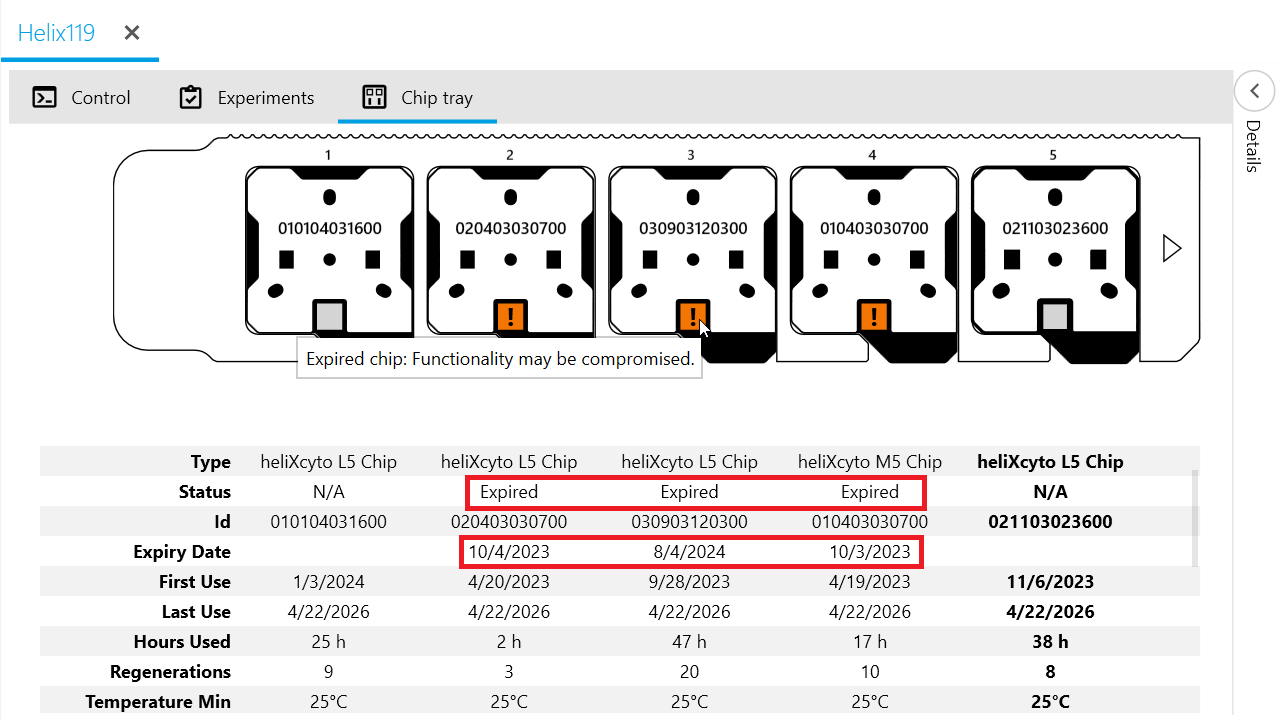The width and height of the screenshot is (1280, 720).
Task: Click bold Id cell 021103023600 in the table
Action: pos(1050,522)
